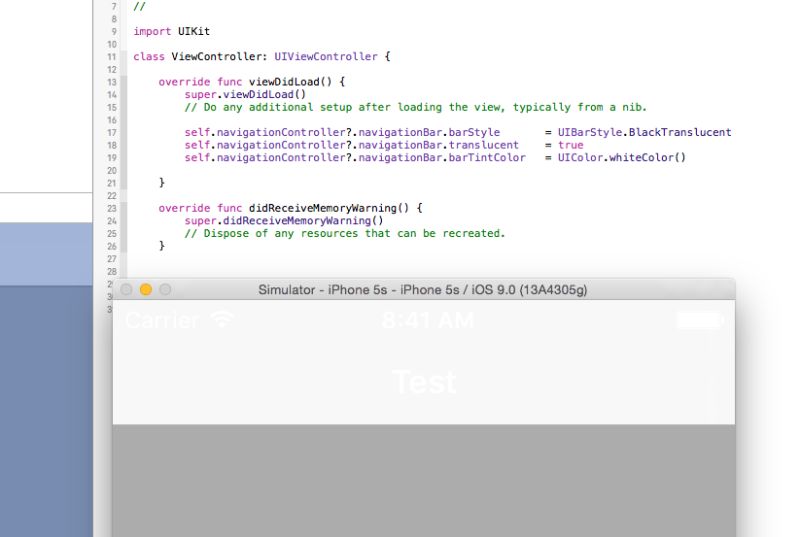
Task: Click the Wi-Fi icon in simulator status bar
Action: tap(222, 319)
